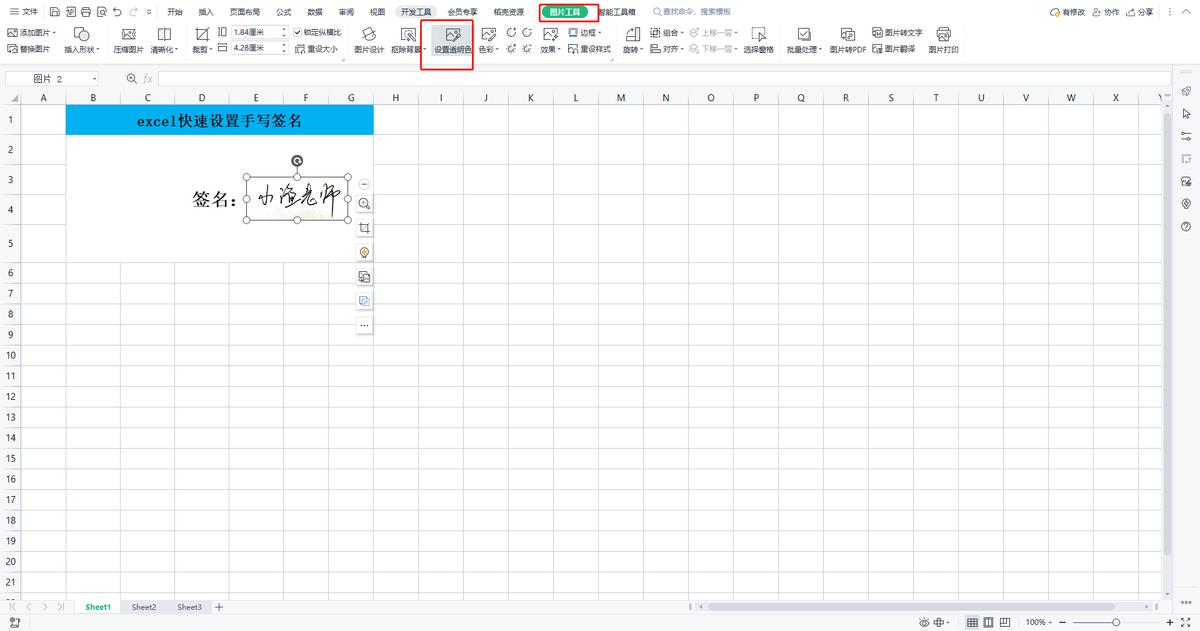Click the zoom slider handle in status bar

tap(1115, 622)
